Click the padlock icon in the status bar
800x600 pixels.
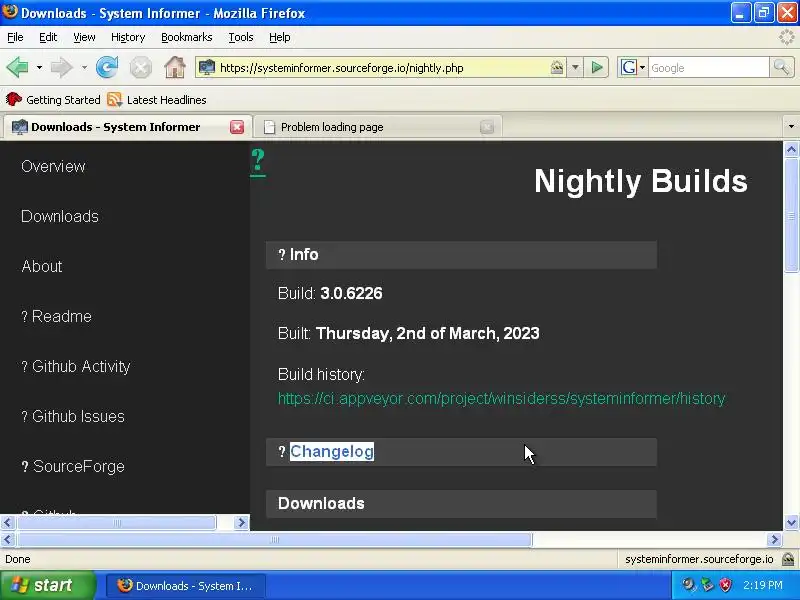tap(788, 559)
